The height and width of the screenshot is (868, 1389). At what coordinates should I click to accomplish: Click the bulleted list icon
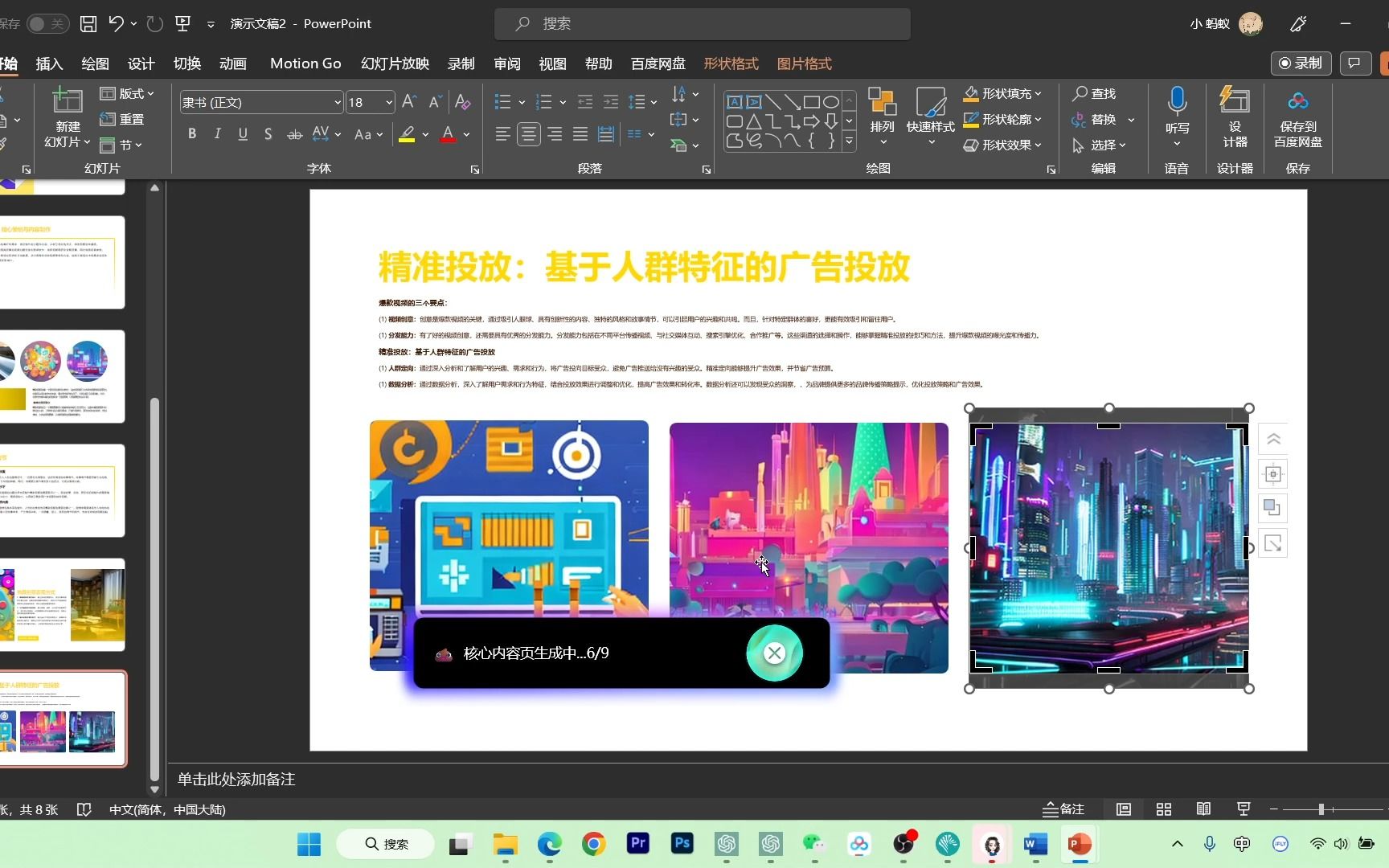click(503, 102)
